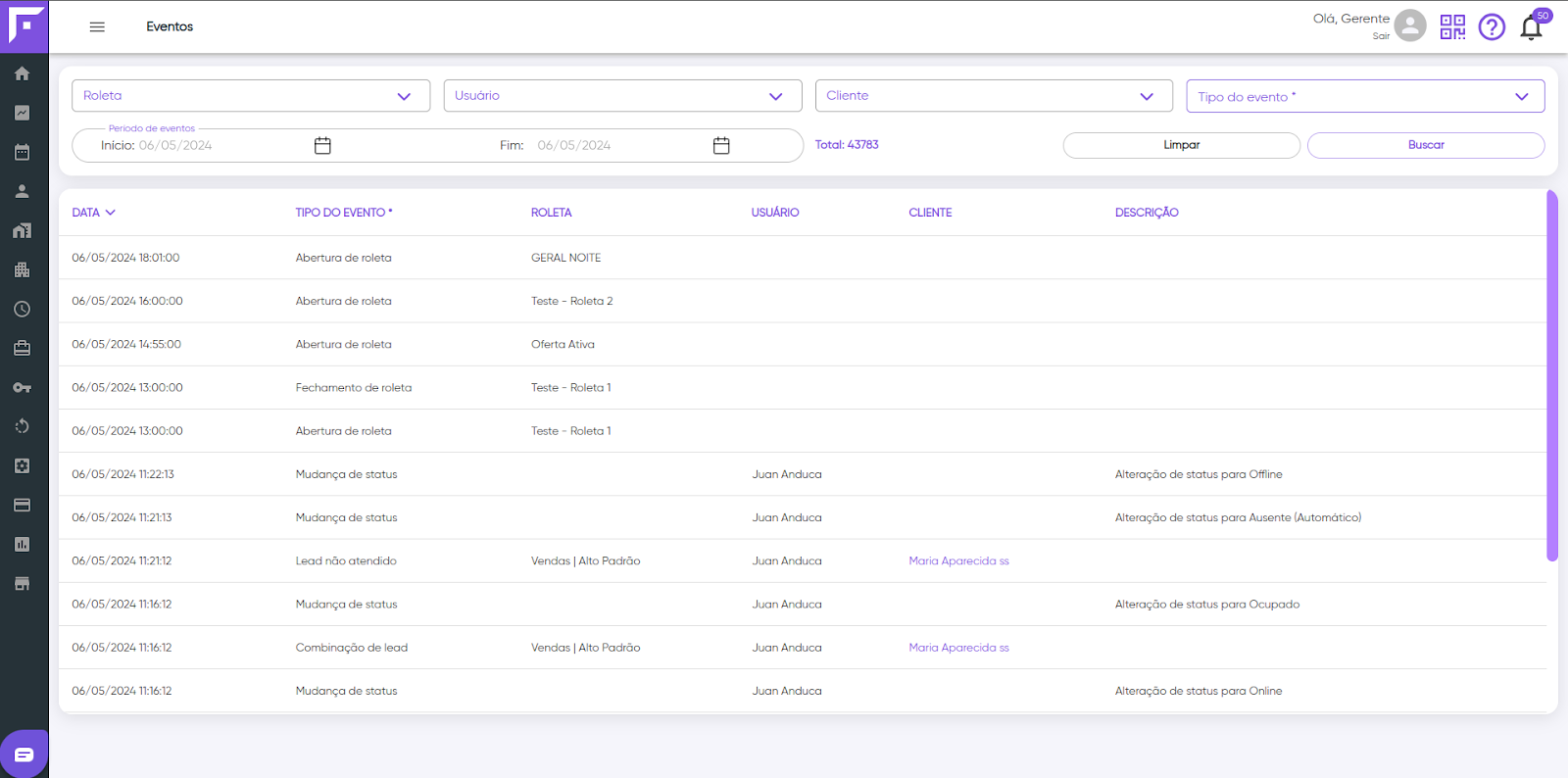Open the office building sidebar icon
The image size is (1568, 778).
pyautogui.click(x=22, y=269)
